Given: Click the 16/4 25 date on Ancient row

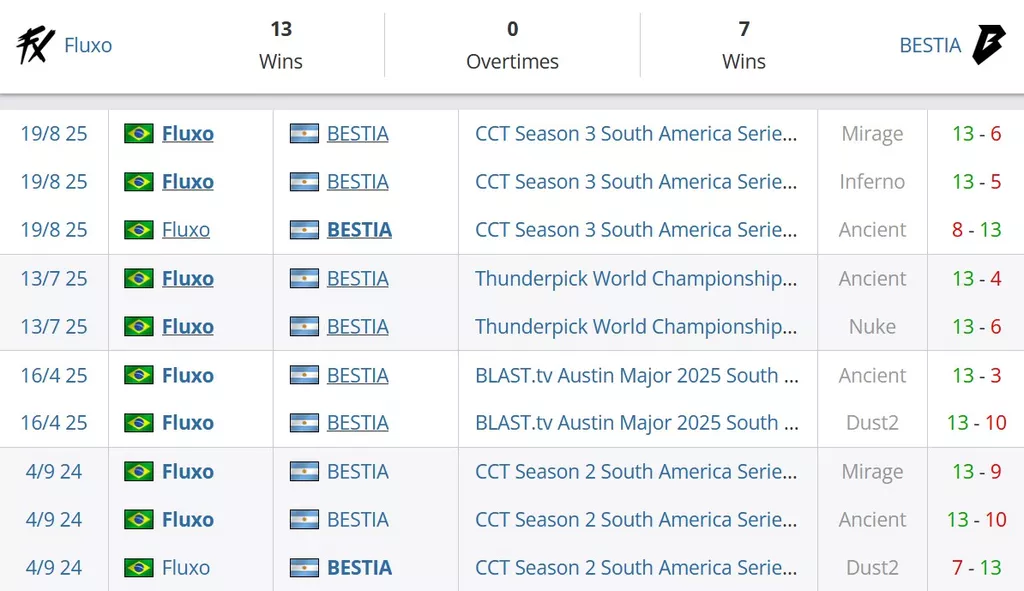Looking at the screenshot, I should 54,375.
